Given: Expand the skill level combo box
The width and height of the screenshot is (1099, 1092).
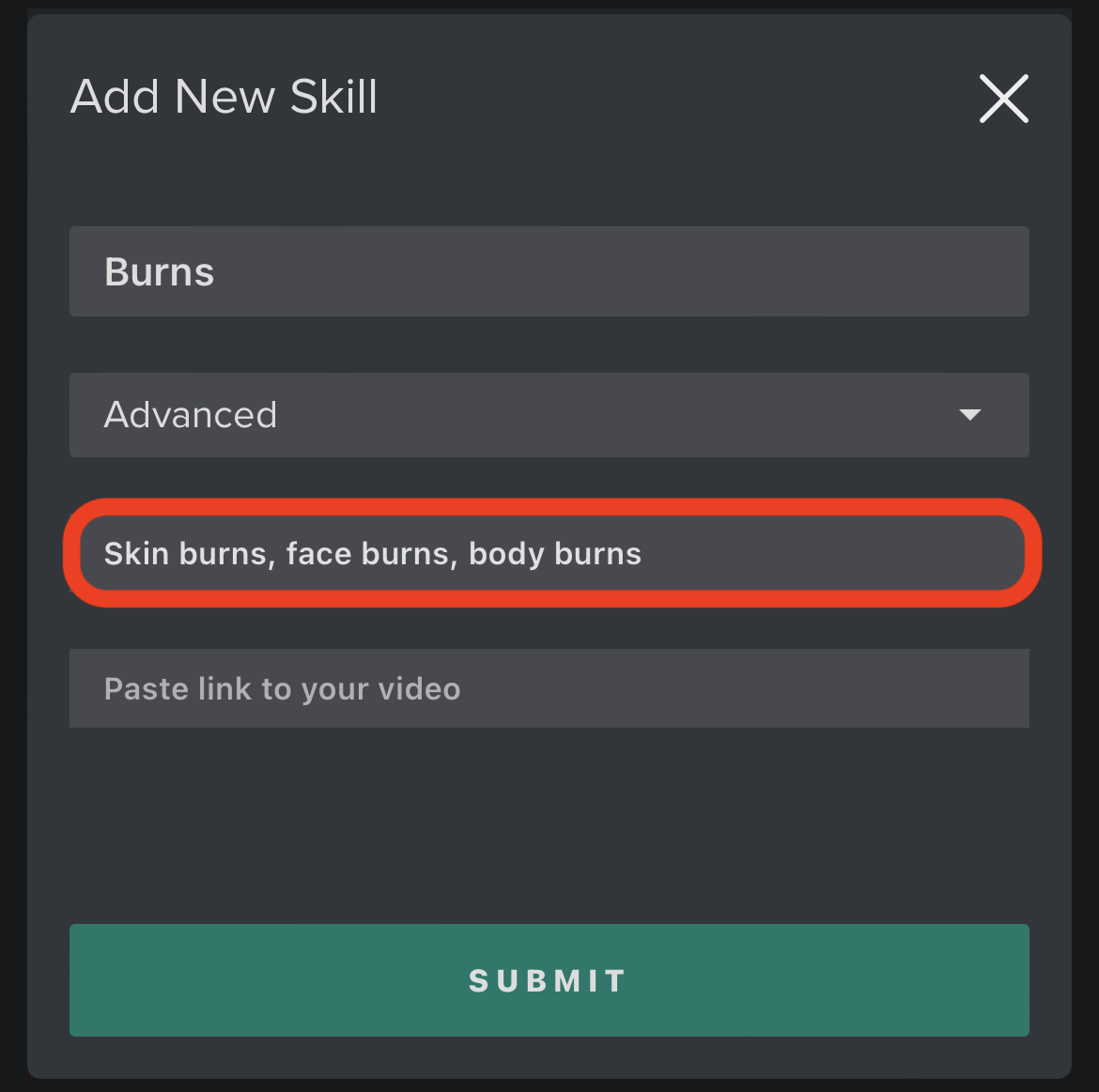Looking at the screenshot, I should [x=549, y=415].
